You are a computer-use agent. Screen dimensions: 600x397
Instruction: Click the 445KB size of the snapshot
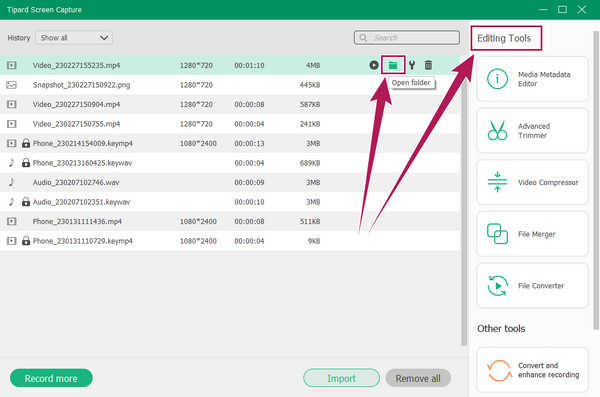tap(310, 85)
